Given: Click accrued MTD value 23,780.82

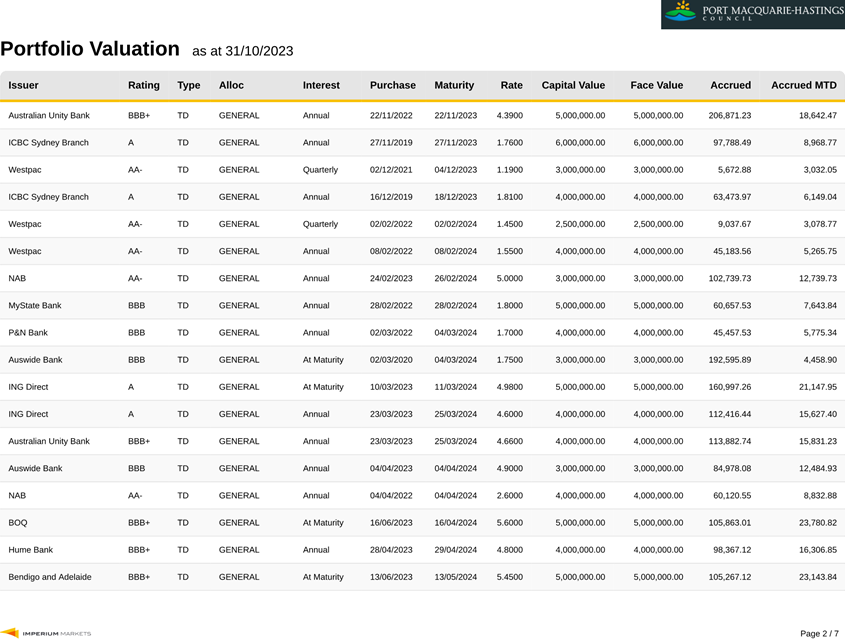Looking at the screenshot, I should point(818,522).
